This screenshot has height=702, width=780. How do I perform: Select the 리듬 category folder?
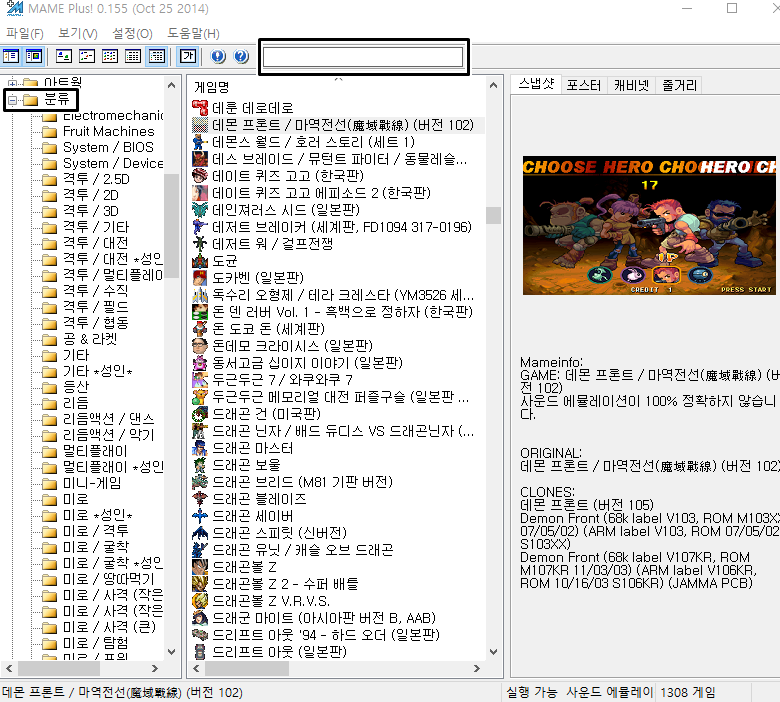coord(76,402)
